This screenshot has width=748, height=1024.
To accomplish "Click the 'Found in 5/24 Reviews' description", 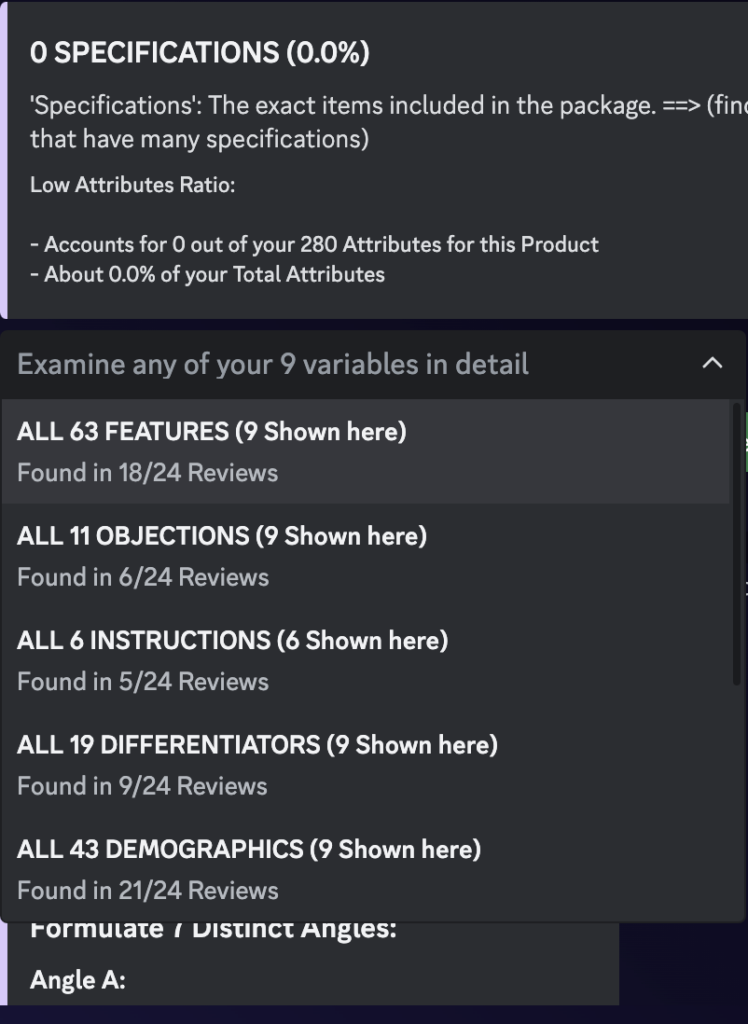I will (x=143, y=682).
